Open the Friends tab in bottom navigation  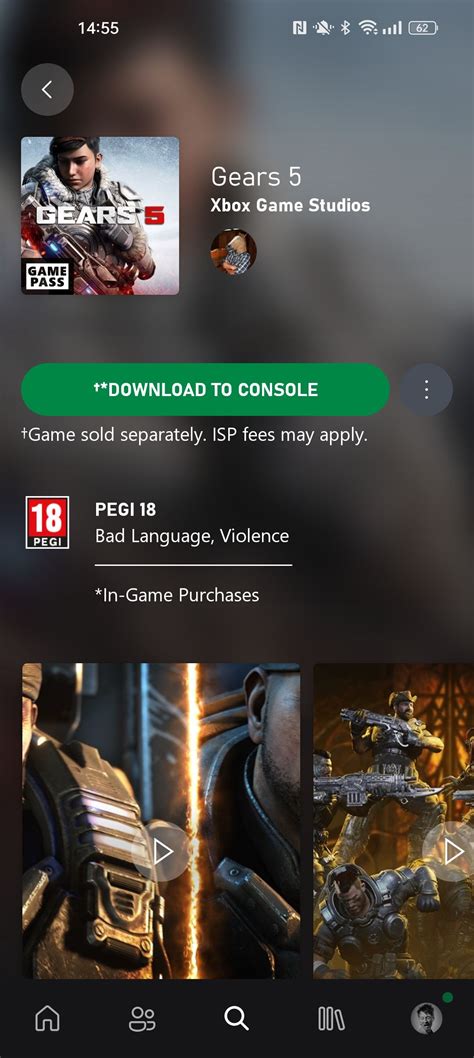142,1018
